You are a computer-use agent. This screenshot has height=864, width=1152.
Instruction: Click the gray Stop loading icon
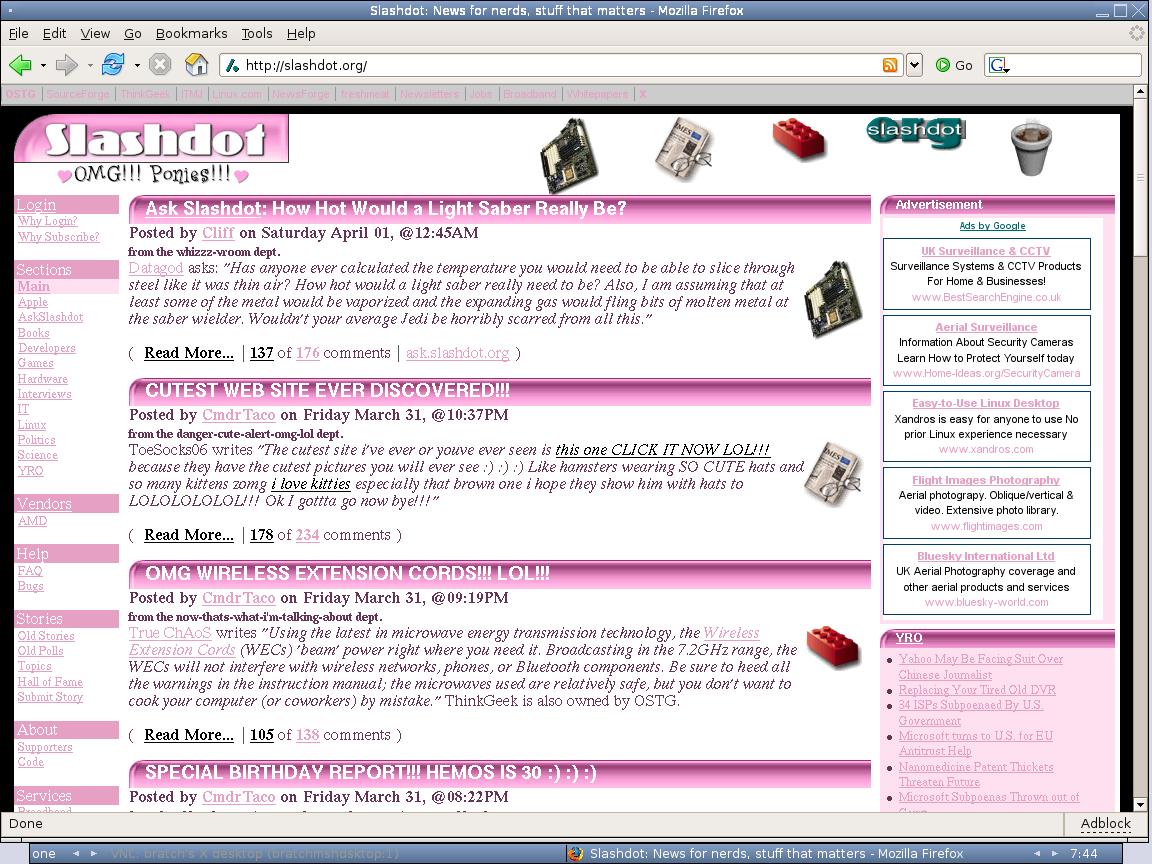(159, 65)
